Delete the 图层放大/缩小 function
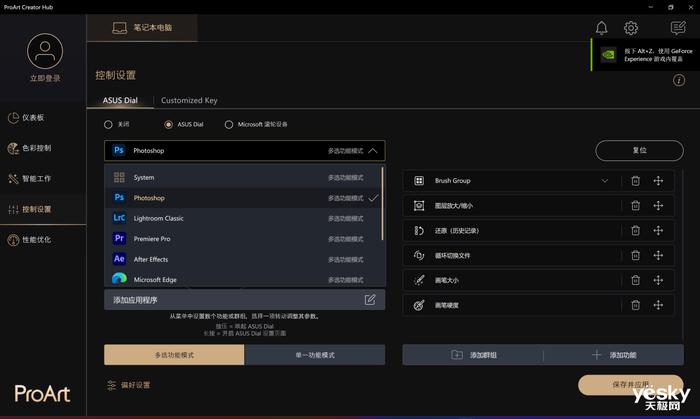The width and height of the screenshot is (700, 419). (x=635, y=206)
